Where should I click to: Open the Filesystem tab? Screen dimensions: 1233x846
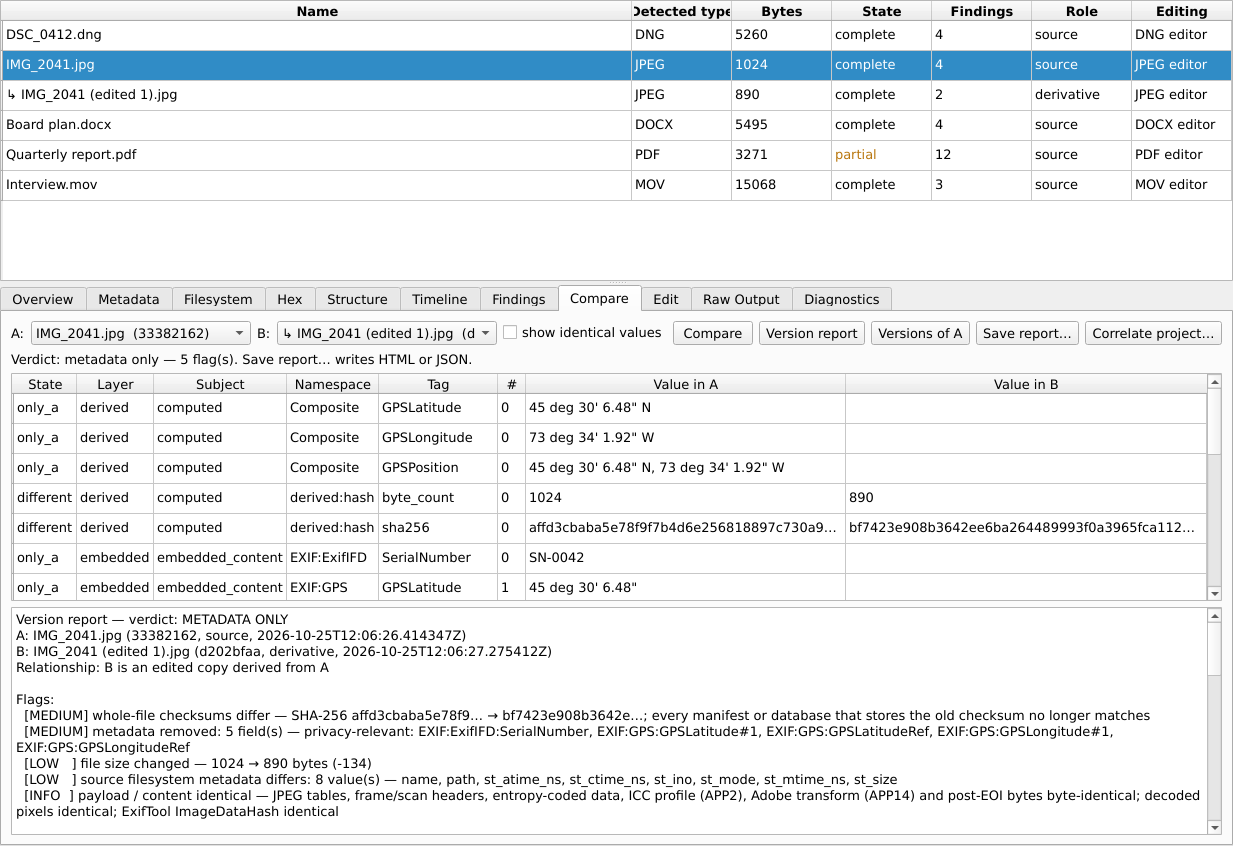(219, 299)
